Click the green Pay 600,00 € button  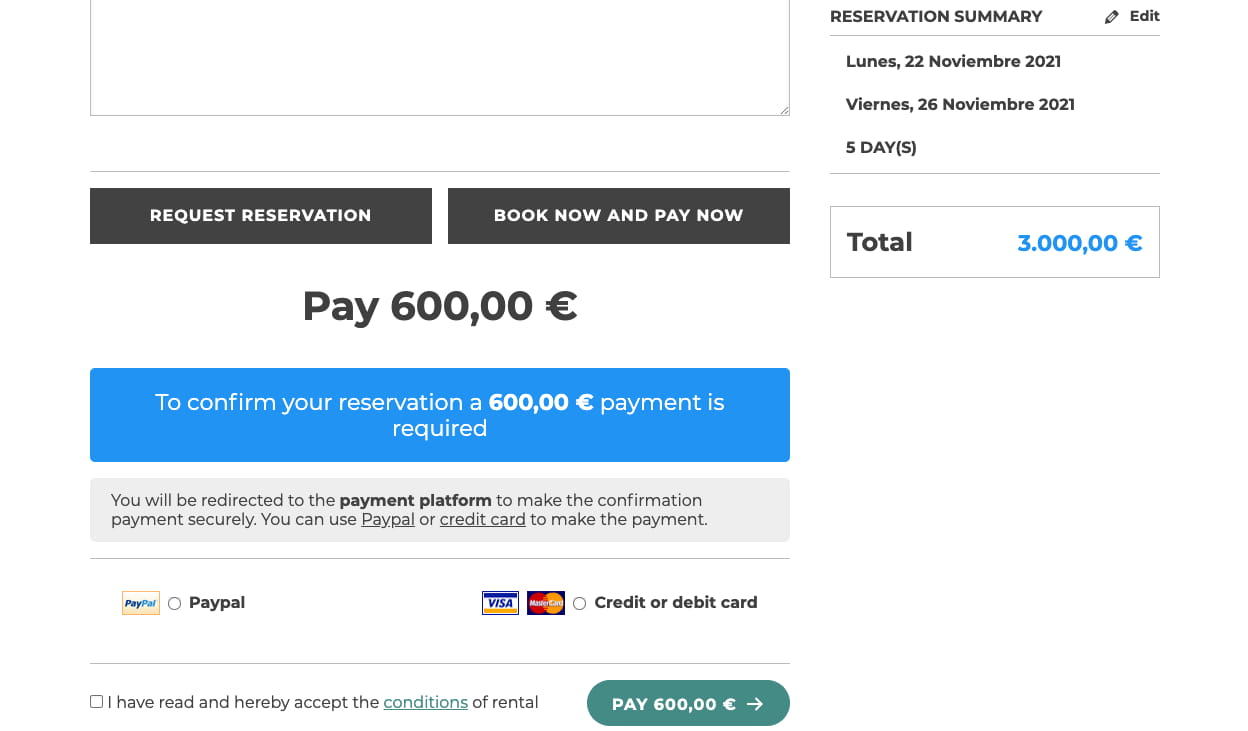tap(688, 704)
